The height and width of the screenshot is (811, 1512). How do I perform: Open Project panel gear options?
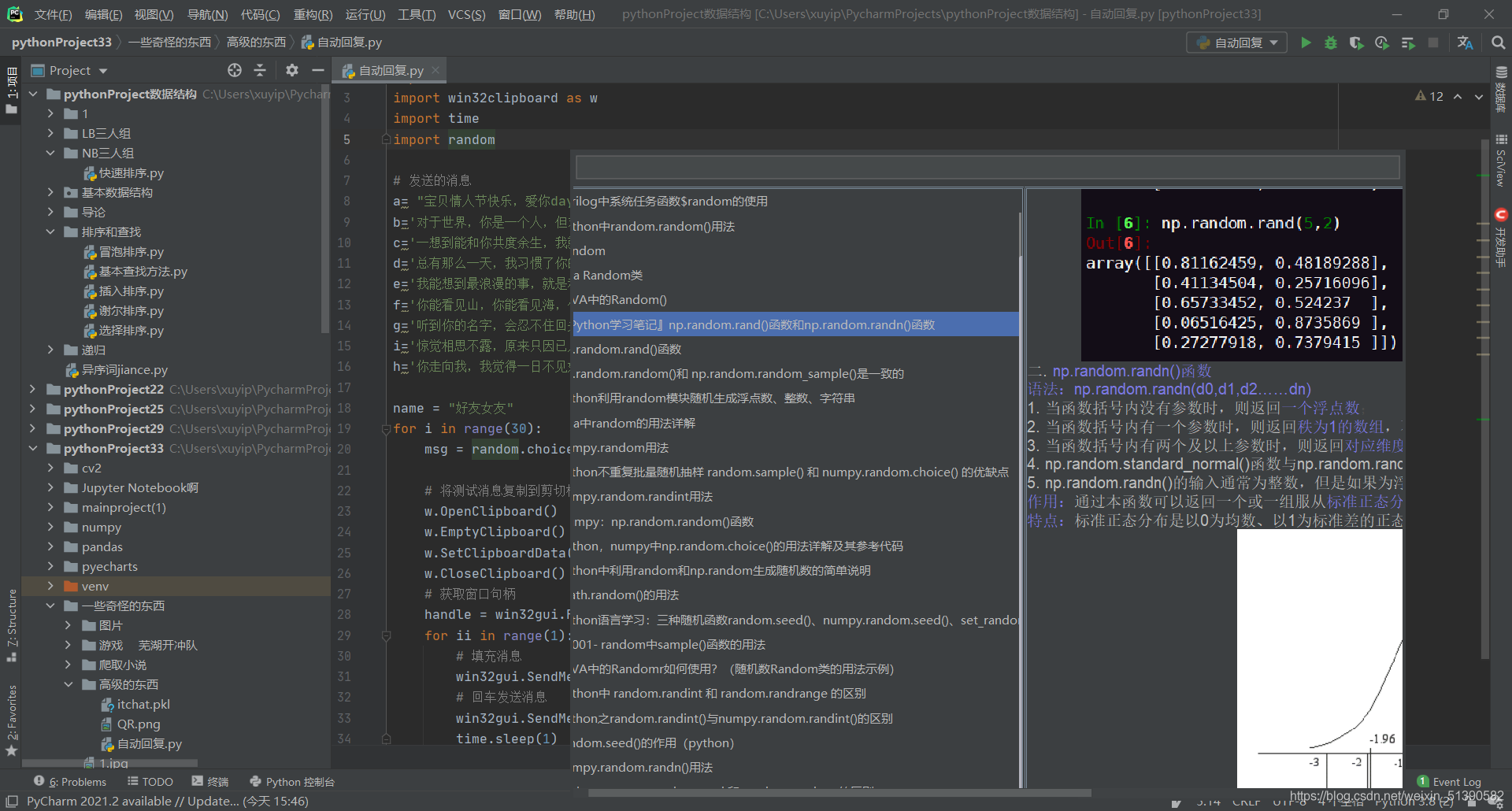pos(292,70)
